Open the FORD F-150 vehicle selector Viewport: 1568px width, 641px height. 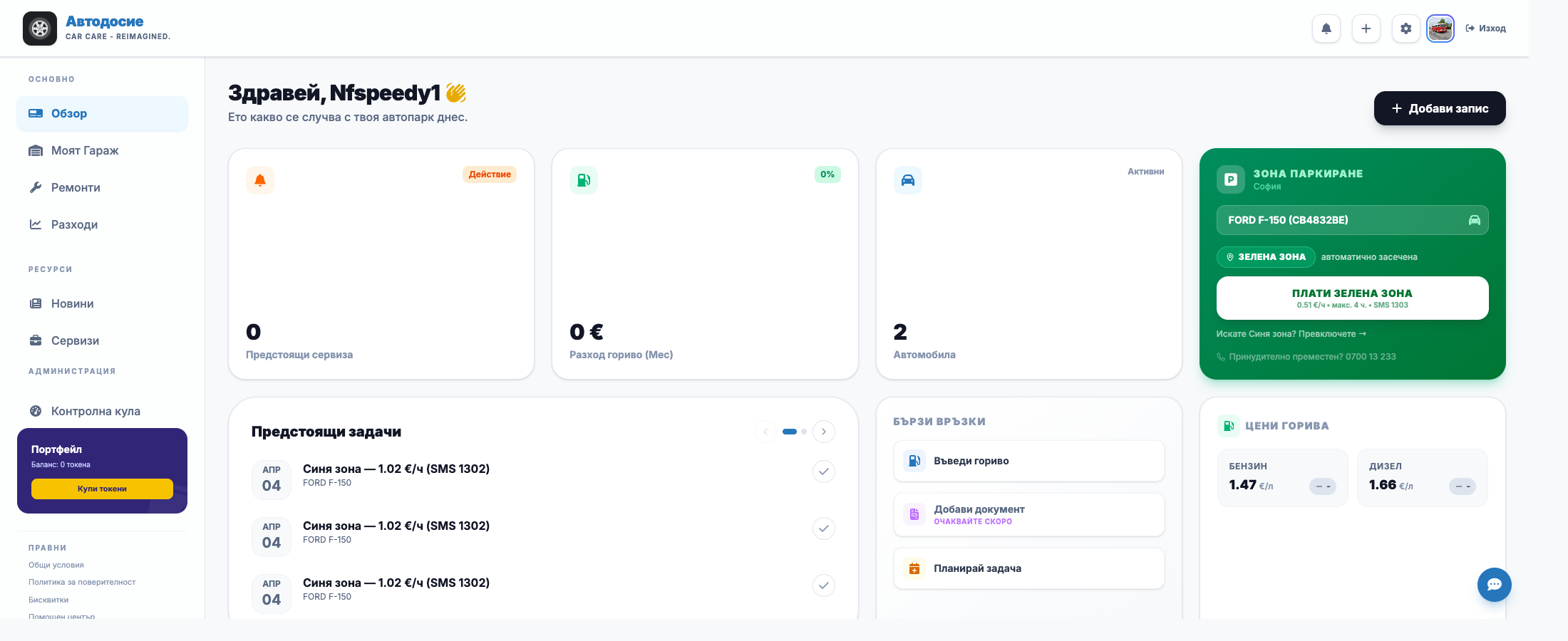(x=1353, y=220)
